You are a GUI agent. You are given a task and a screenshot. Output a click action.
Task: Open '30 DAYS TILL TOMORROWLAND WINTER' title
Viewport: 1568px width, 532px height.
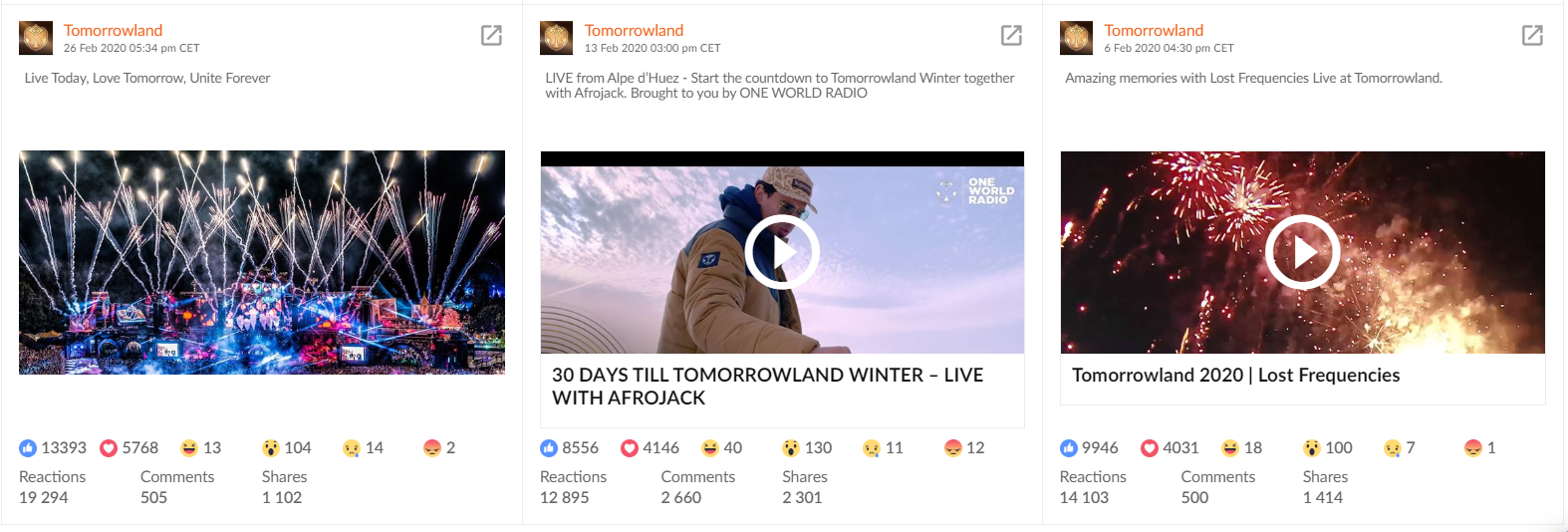(767, 387)
